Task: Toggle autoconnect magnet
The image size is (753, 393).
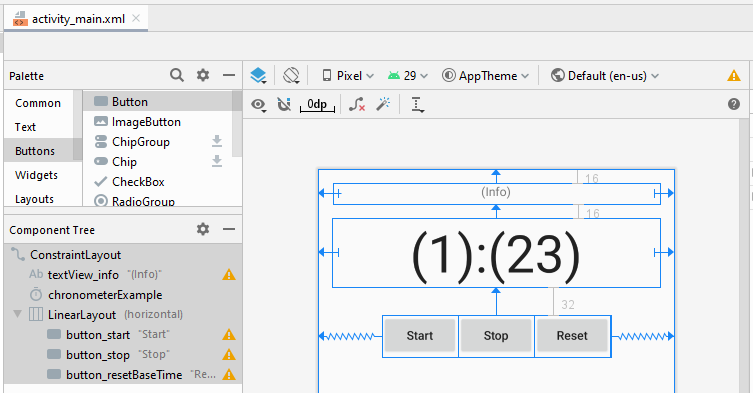Action: (x=284, y=104)
